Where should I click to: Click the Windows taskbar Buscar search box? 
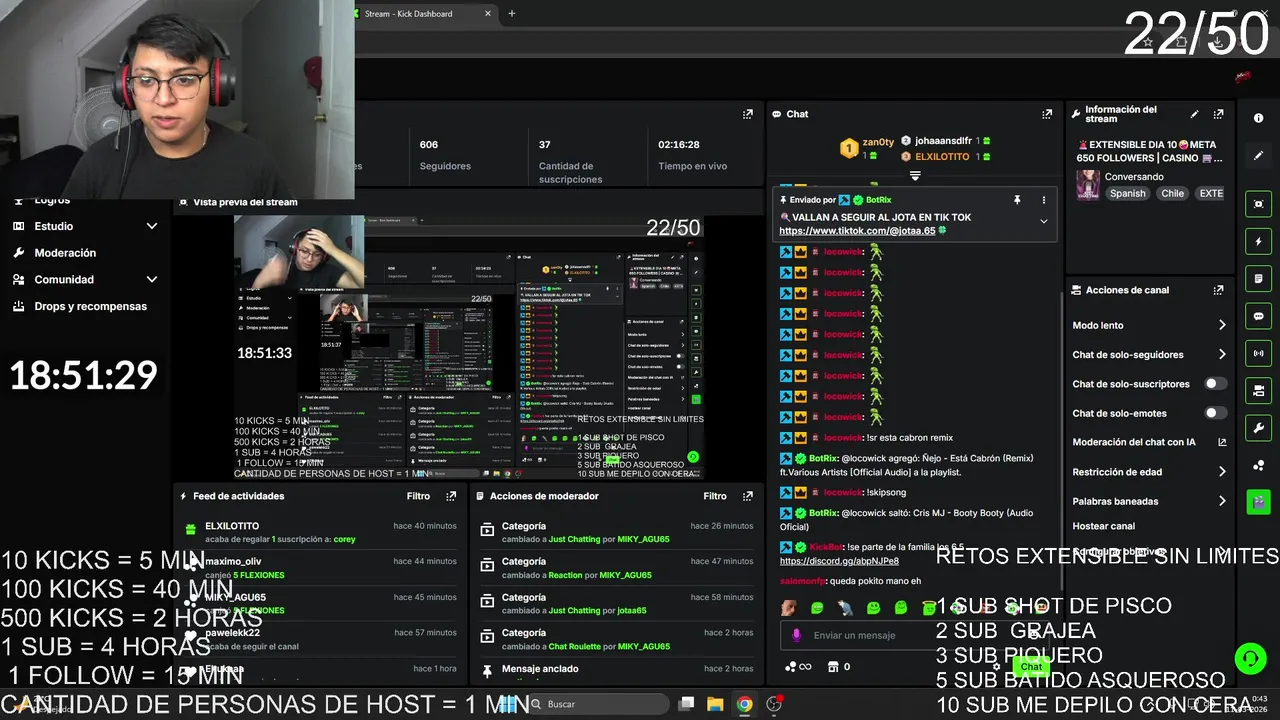click(598, 704)
